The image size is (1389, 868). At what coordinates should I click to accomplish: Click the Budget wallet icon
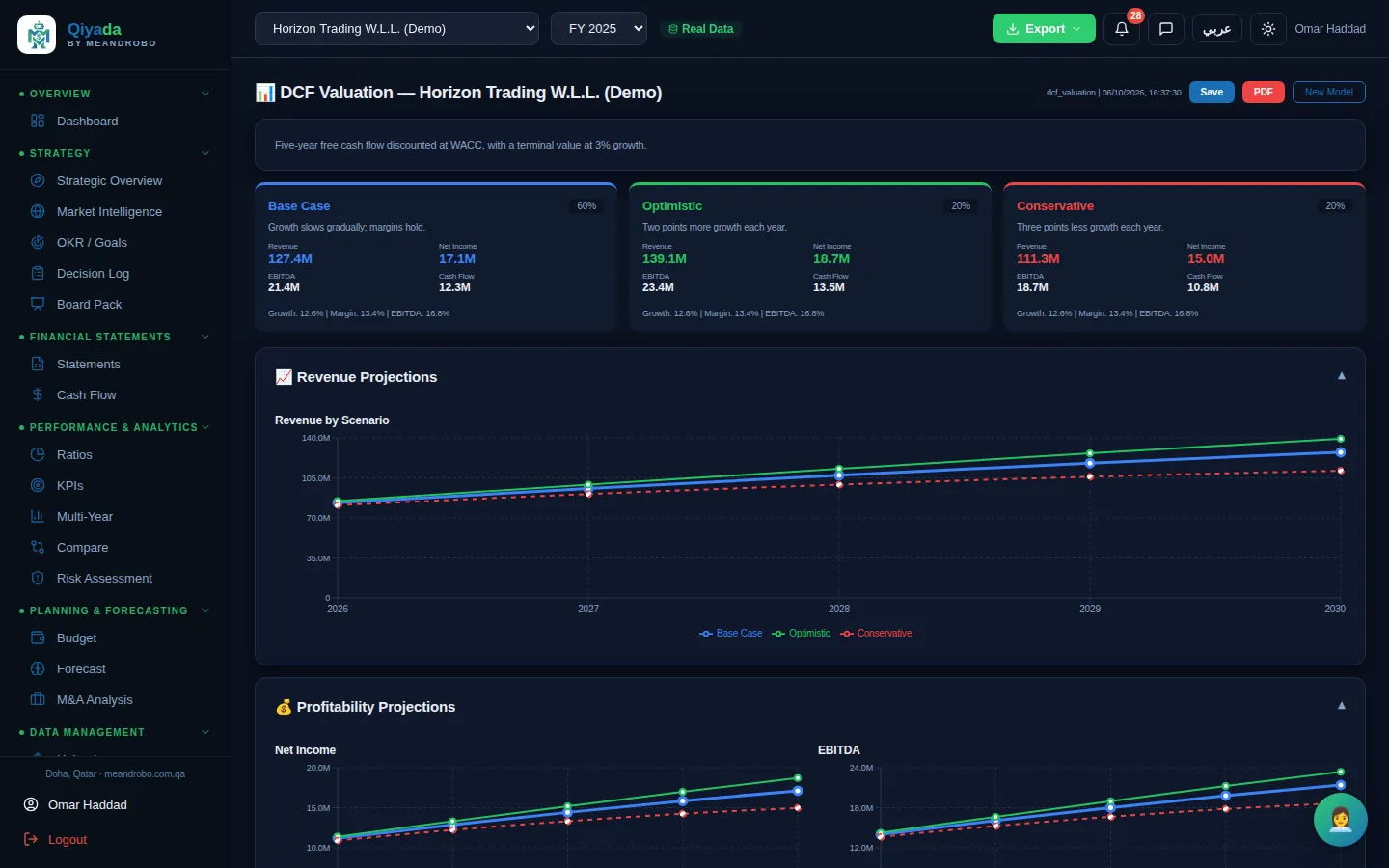click(38, 637)
